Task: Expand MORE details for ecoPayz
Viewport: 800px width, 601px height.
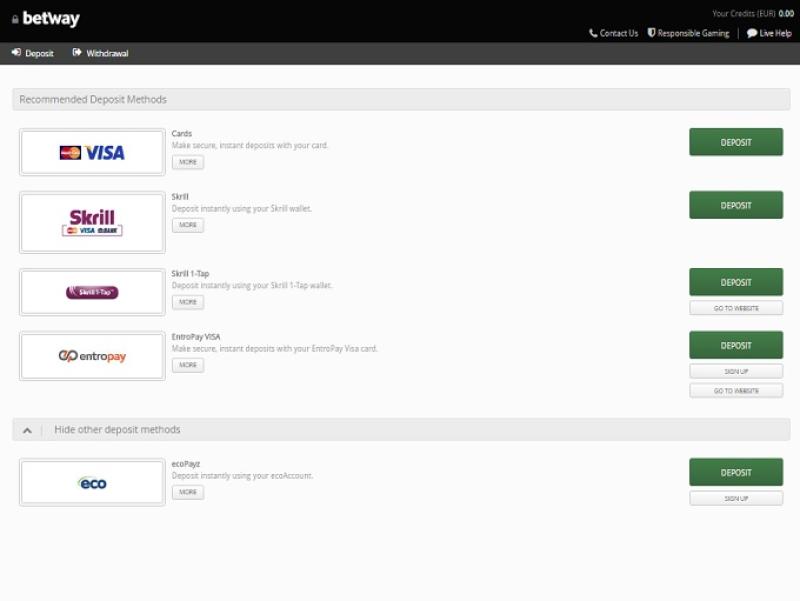Action: coord(187,492)
